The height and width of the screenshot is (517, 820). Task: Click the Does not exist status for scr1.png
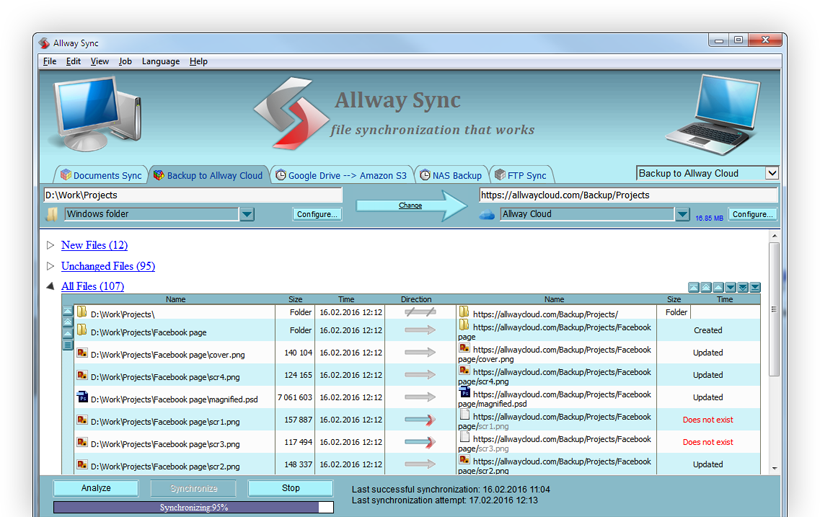(708, 420)
